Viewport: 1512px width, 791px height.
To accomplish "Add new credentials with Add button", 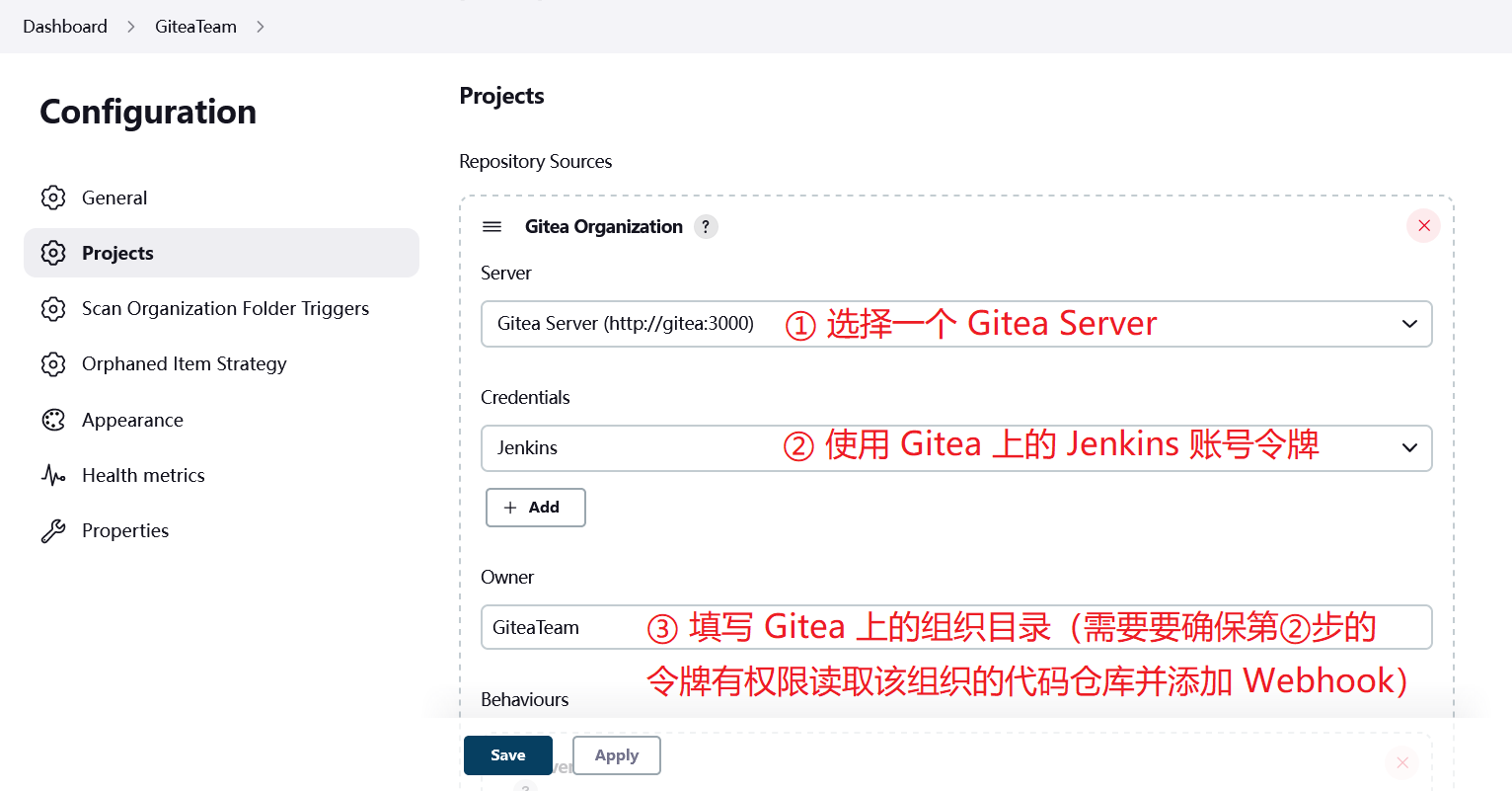I will coord(536,508).
